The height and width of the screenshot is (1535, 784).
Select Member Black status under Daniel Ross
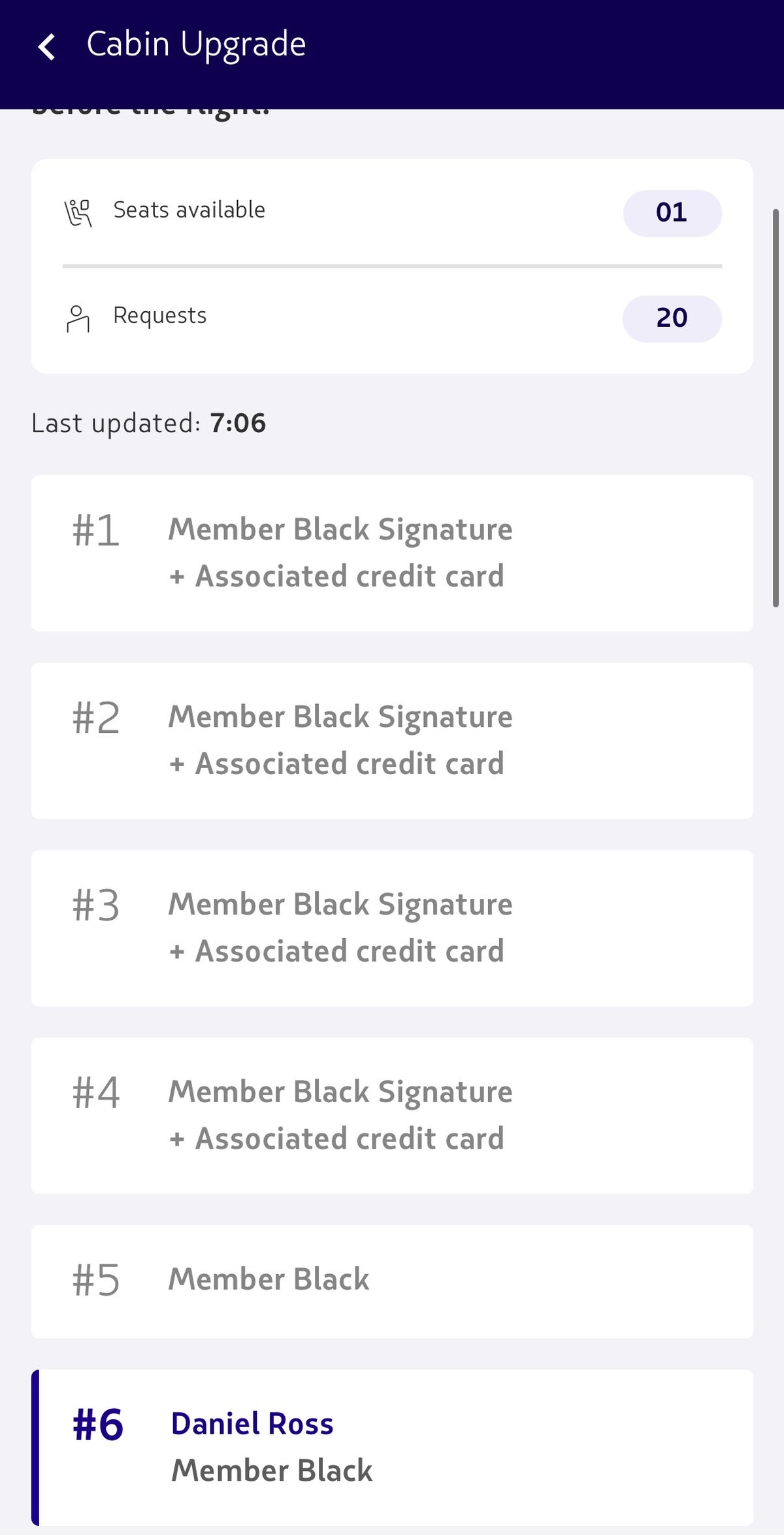272,1470
